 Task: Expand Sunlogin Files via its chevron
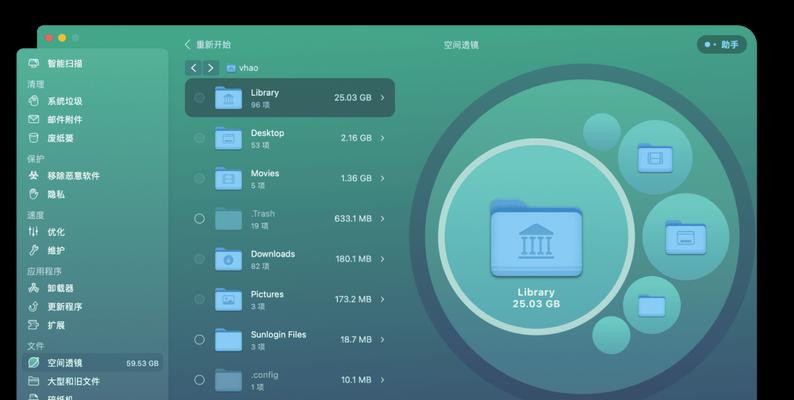click(382, 340)
